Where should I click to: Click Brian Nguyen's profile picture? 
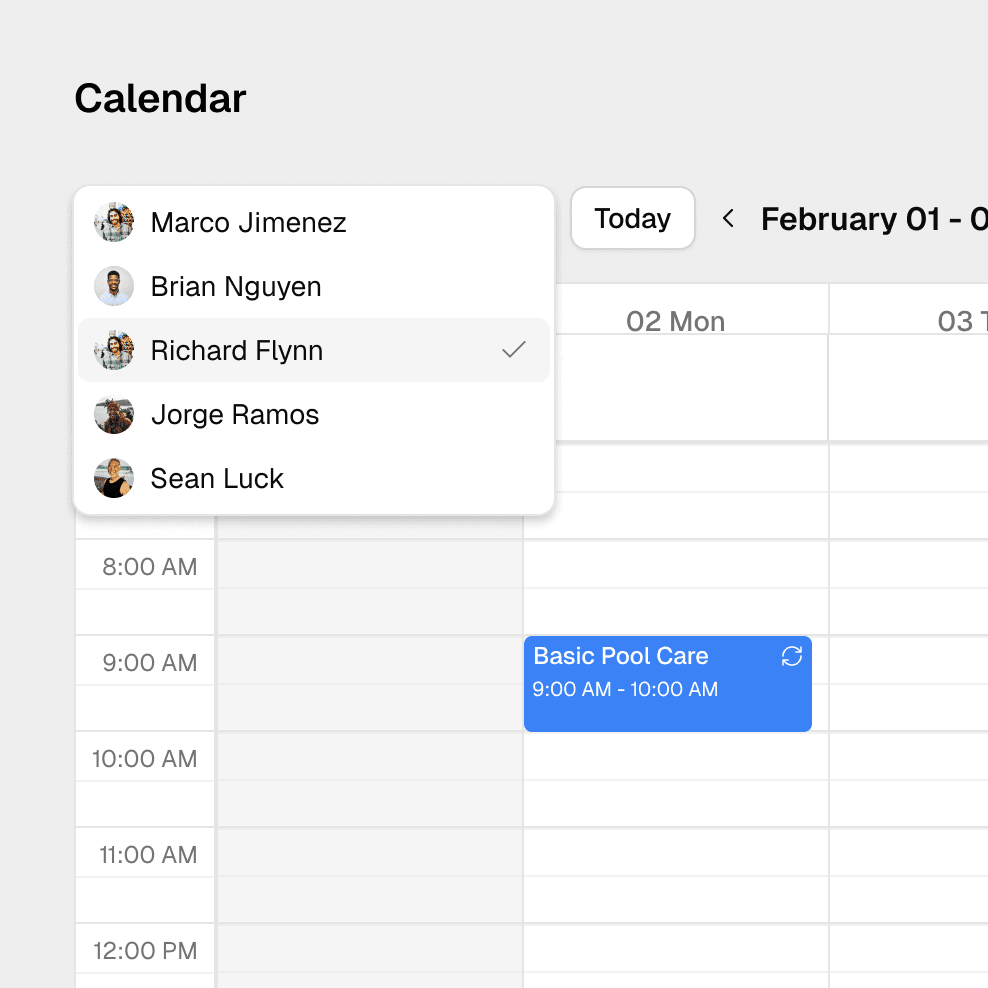(x=113, y=287)
